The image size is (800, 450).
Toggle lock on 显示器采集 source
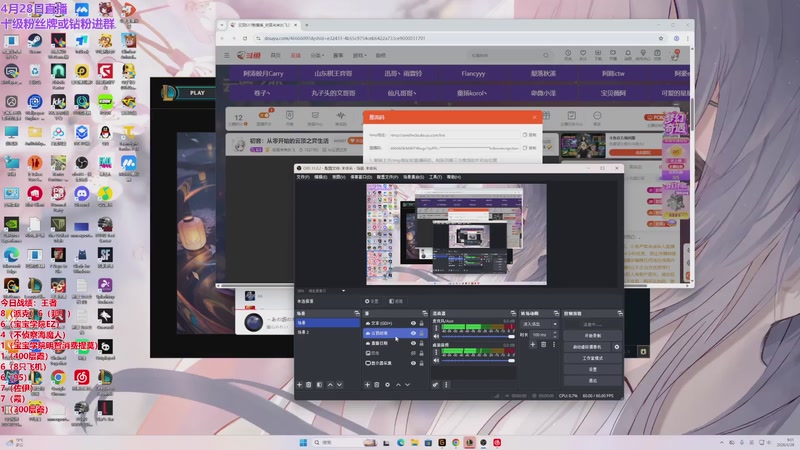pos(421,363)
